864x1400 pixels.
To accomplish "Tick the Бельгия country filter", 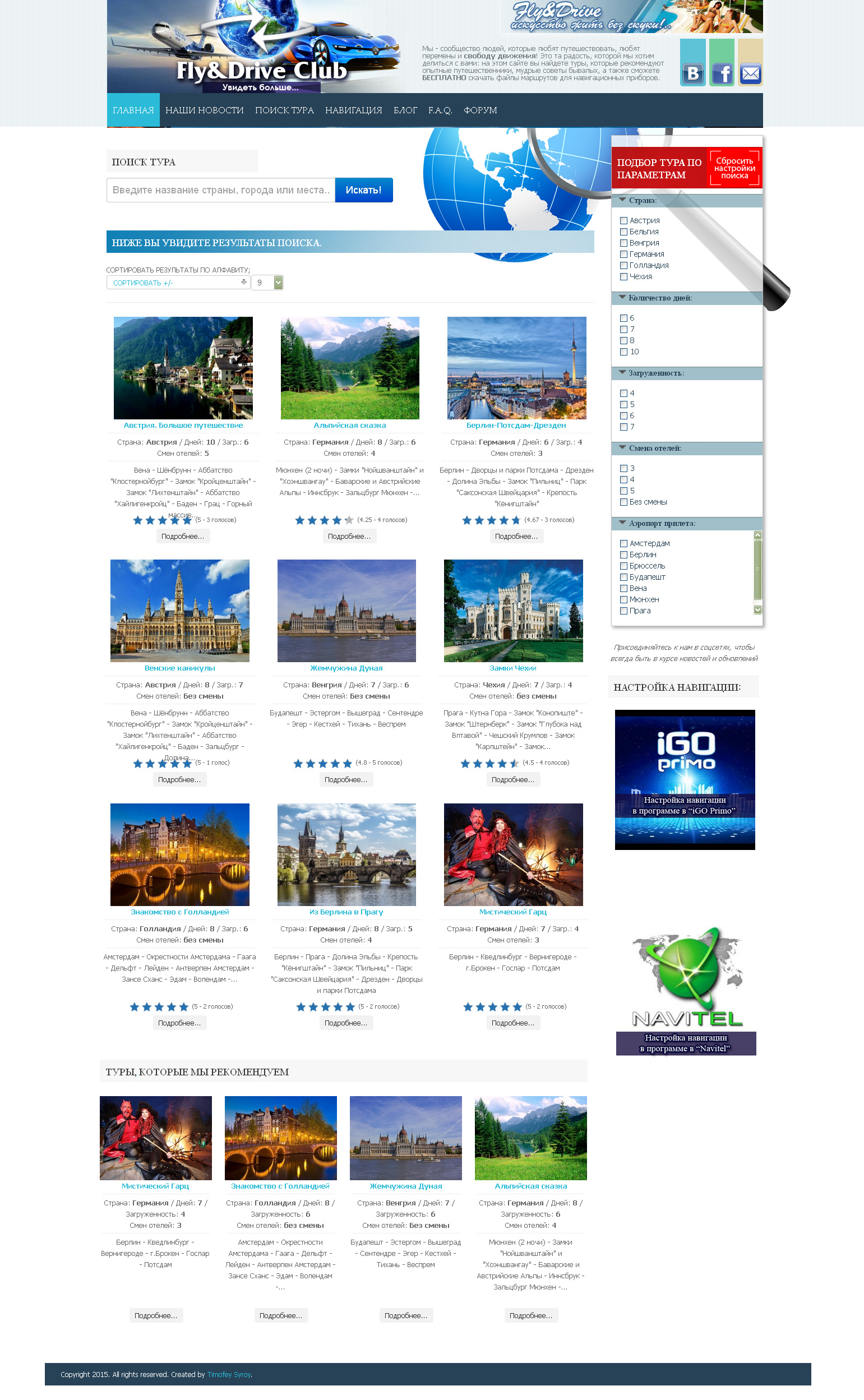I will tap(624, 232).
